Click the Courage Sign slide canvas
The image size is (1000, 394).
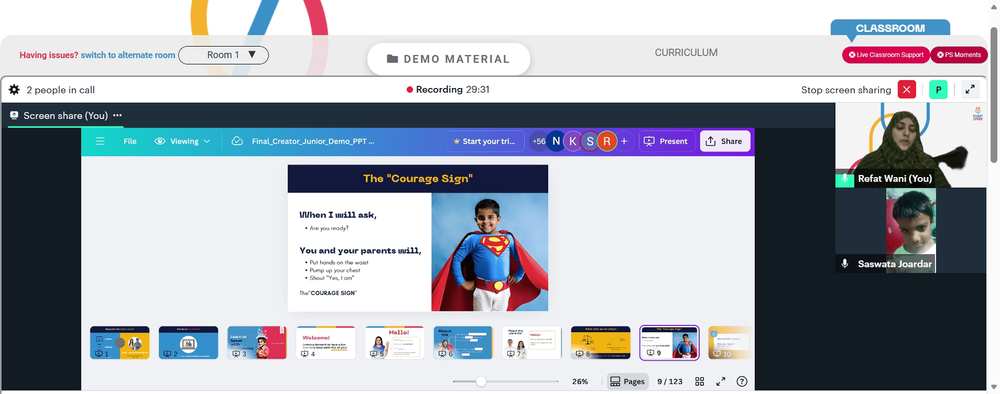[x=418, y=238]
